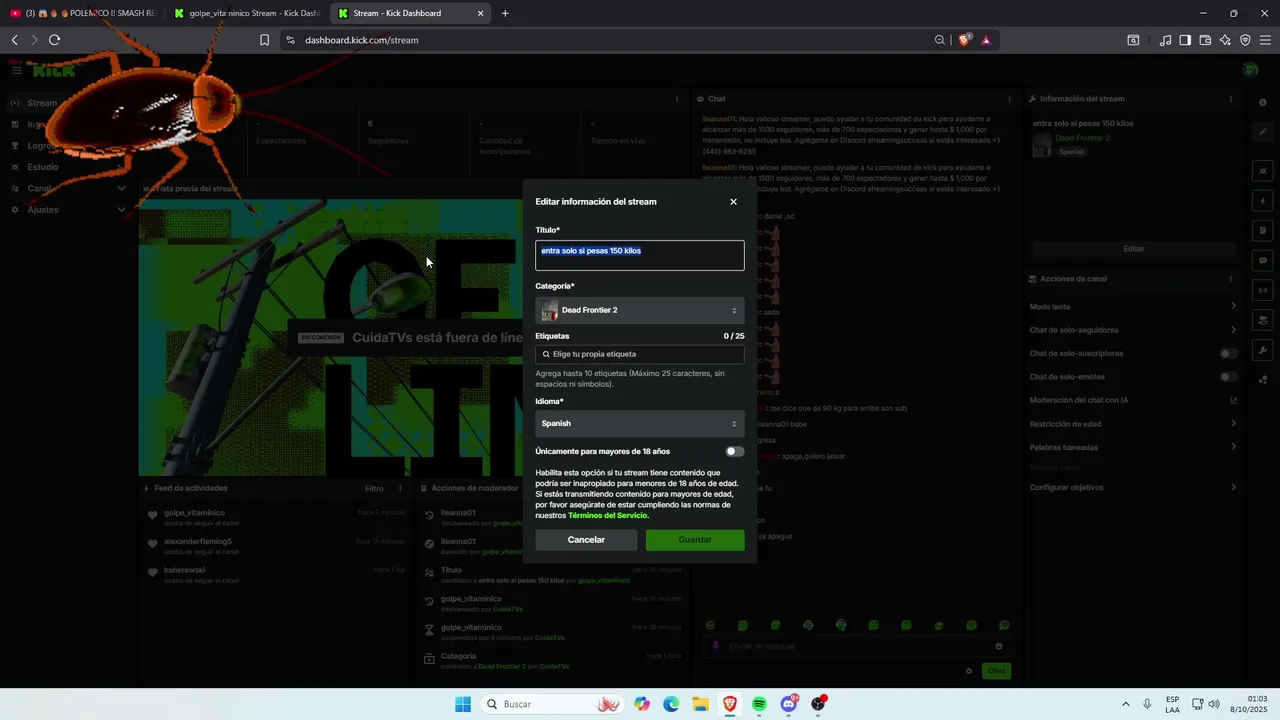Click golpe_vitaminico follower entry in activity feed
Image resolution: width=1280 pixels, height=720 pixels.
coord(276,516)
